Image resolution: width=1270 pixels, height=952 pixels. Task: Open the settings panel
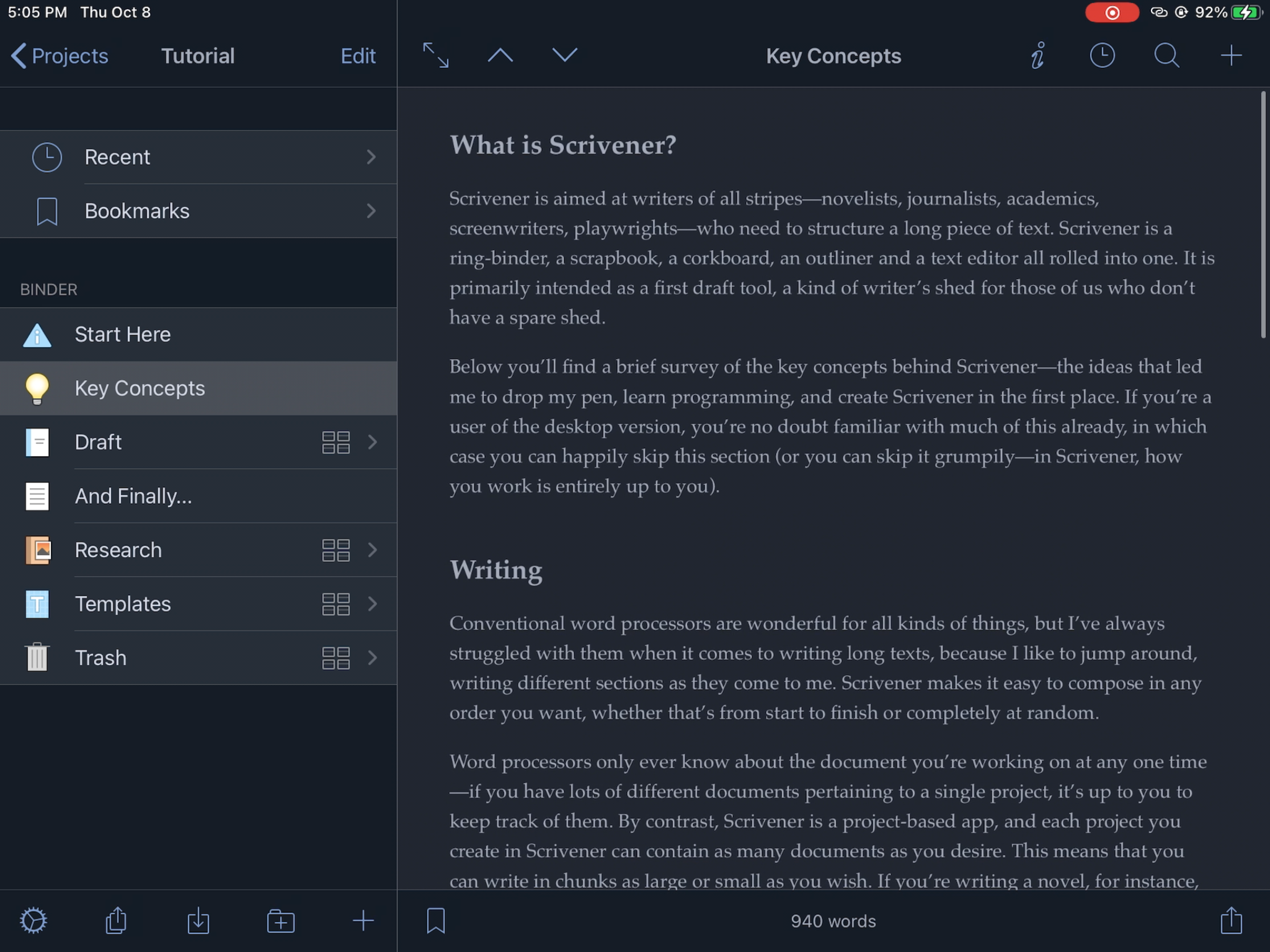pyautogui.click(x=34, y=920)
